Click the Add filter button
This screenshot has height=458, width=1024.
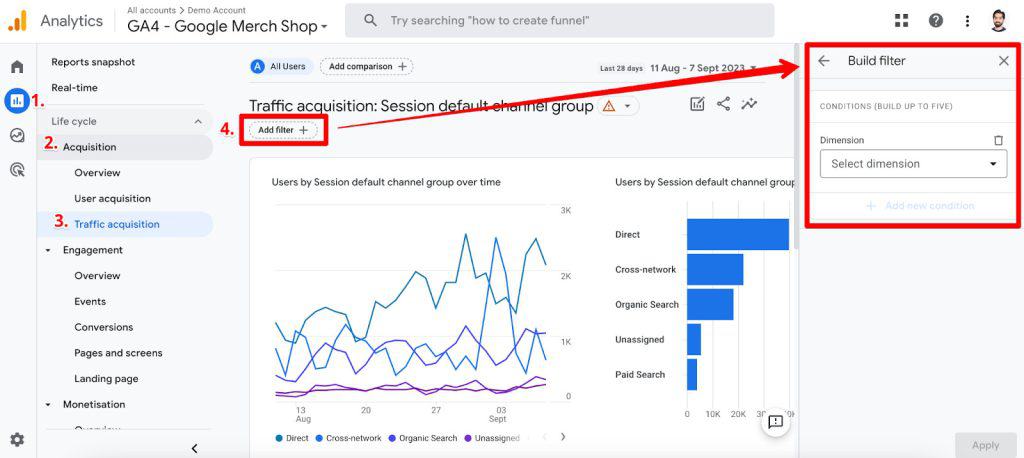283,130
